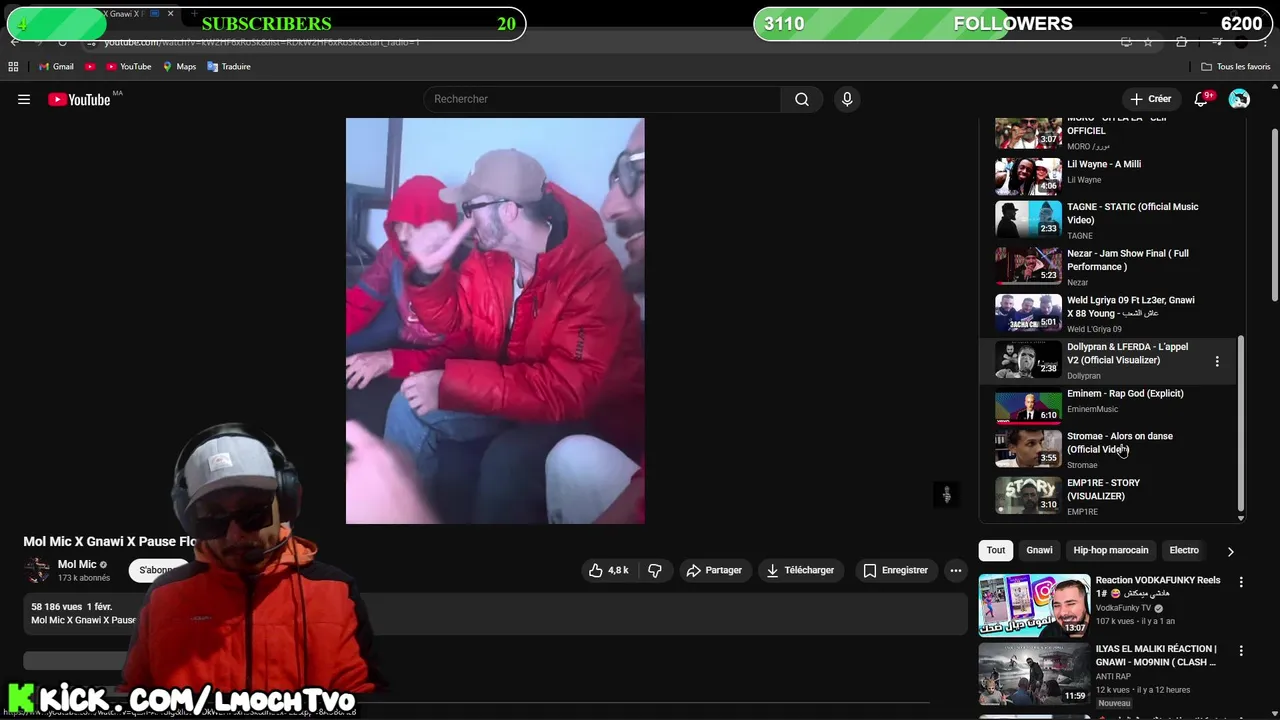Click the Télécharger button
1280x720 pixels.
click(x=799, y=570)
